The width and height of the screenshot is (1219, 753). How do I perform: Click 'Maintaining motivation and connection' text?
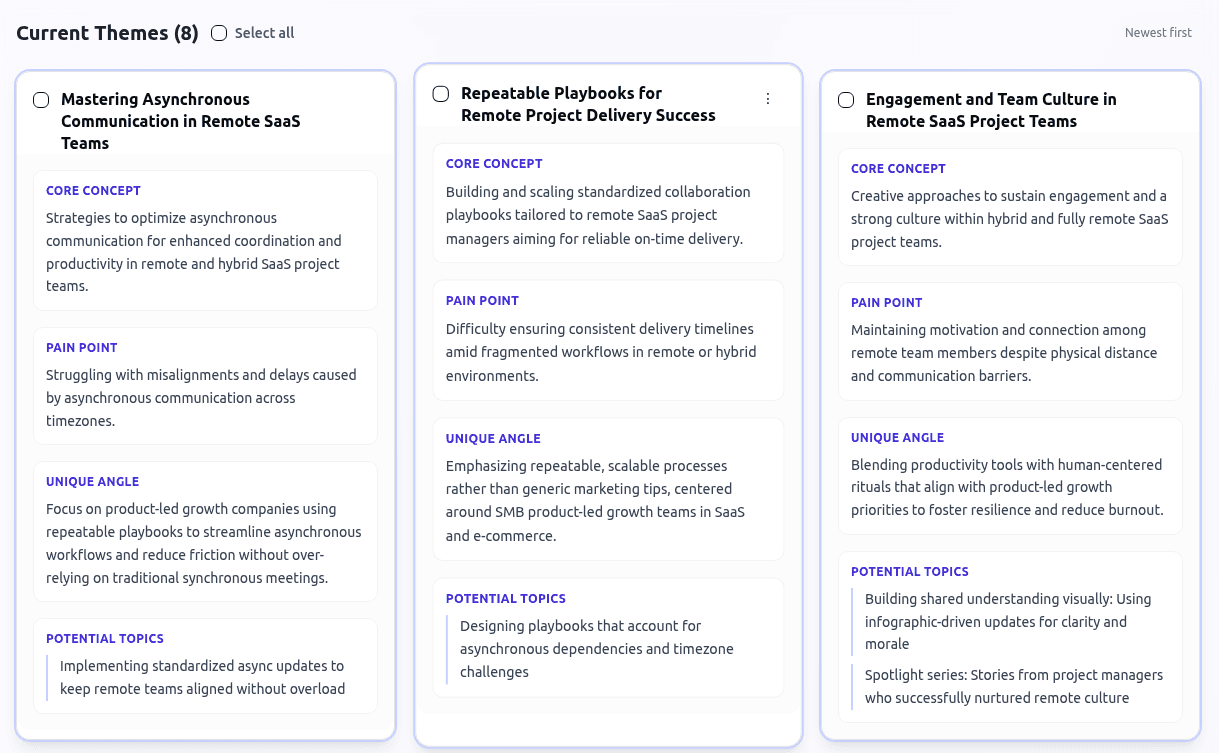click(x=1004, y=353)
